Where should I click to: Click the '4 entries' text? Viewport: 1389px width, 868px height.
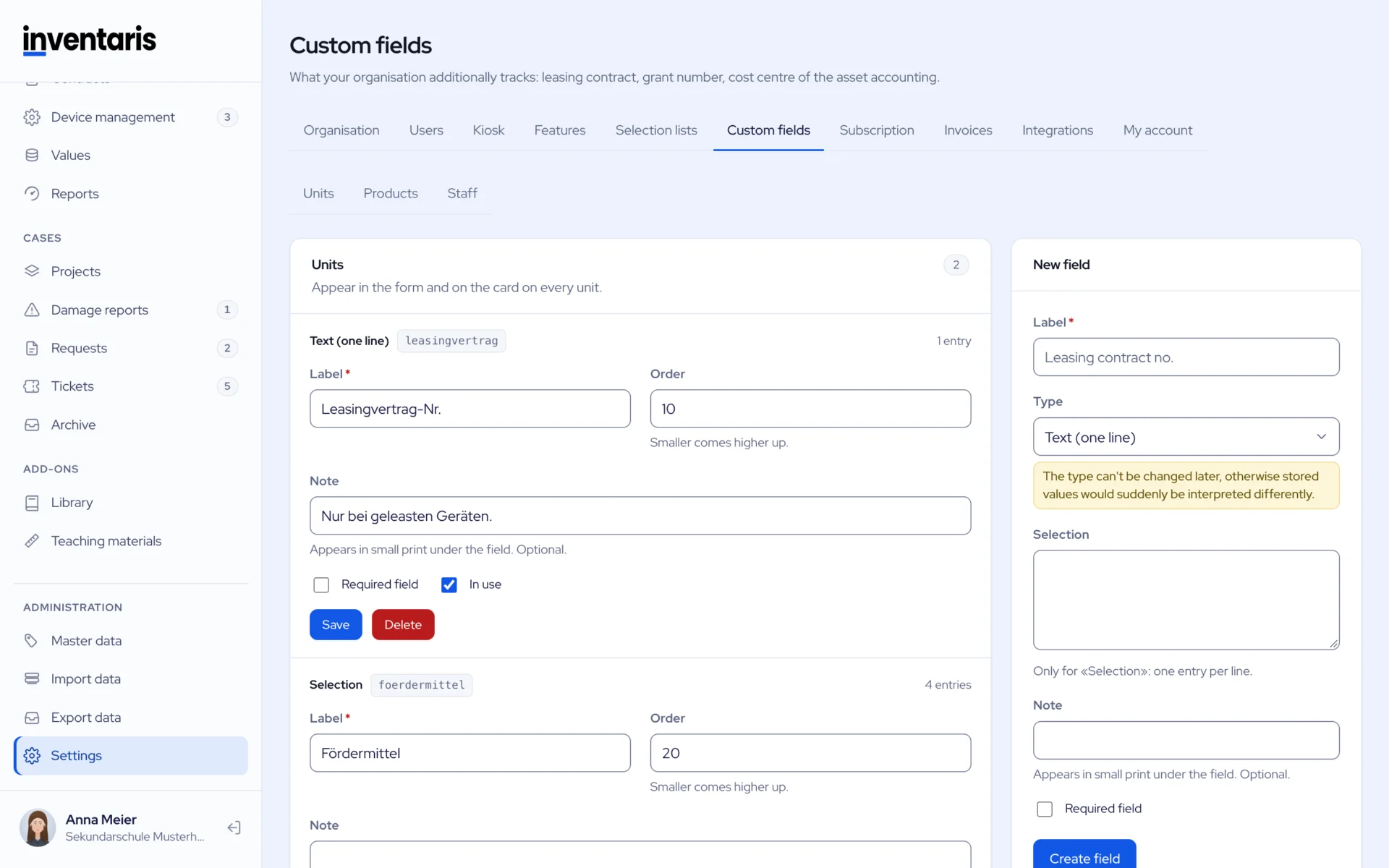coord(948,685)
